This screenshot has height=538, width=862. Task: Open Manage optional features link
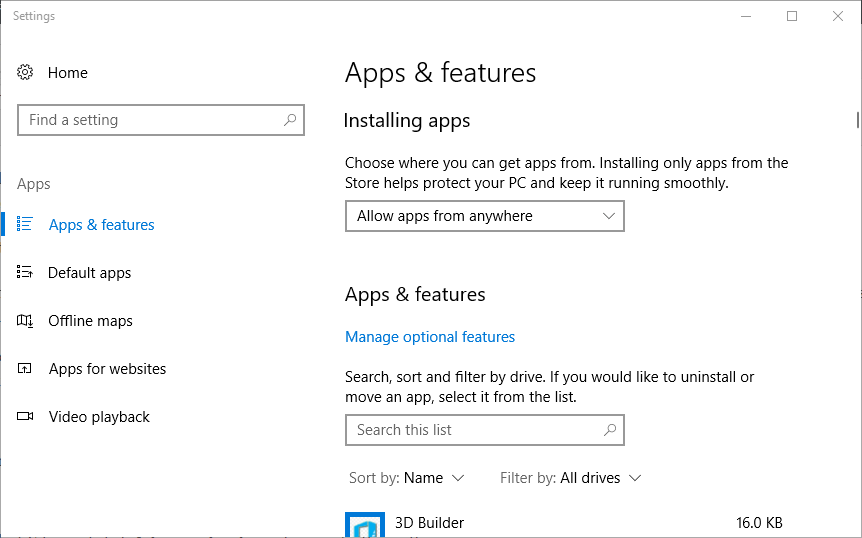430,337
